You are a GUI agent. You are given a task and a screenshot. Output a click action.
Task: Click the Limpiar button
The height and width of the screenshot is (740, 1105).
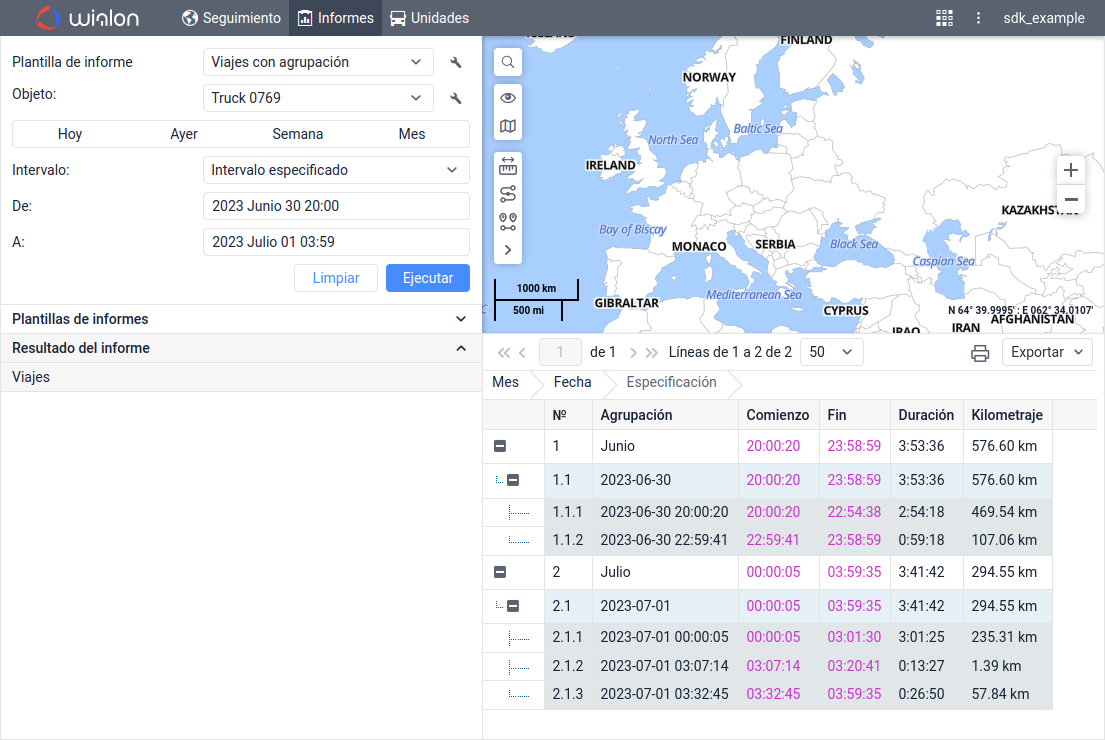pos(336,278)
